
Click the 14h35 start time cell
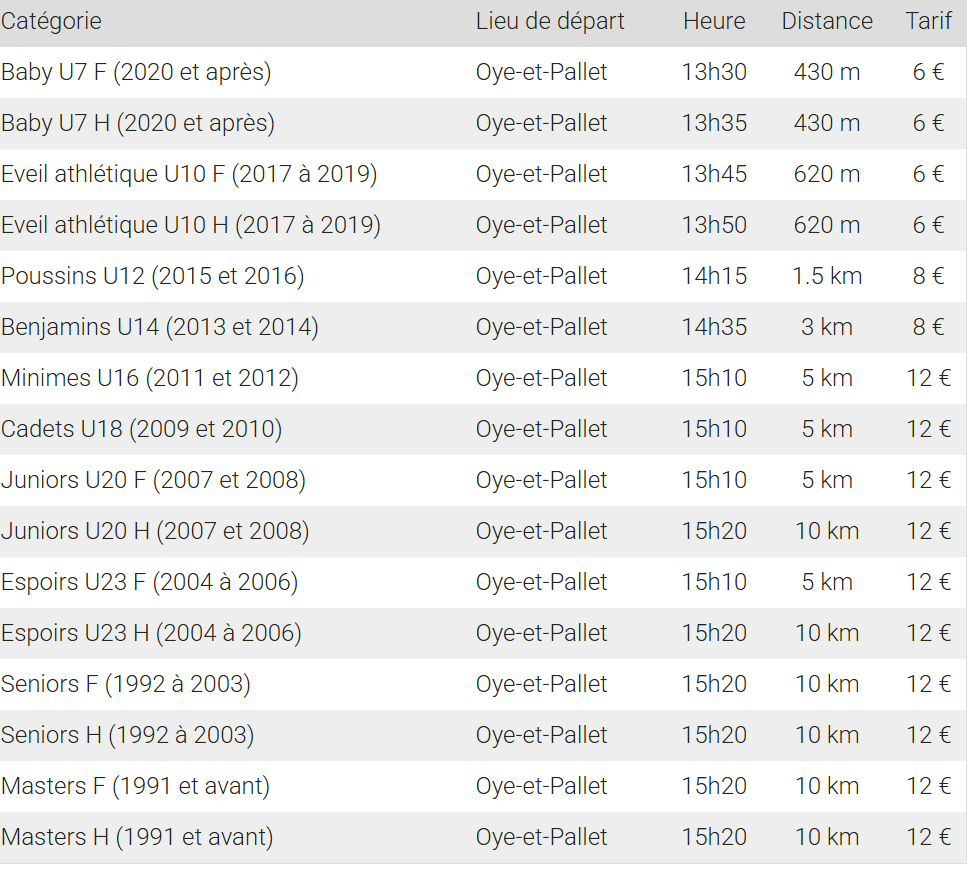pos(714,327)
